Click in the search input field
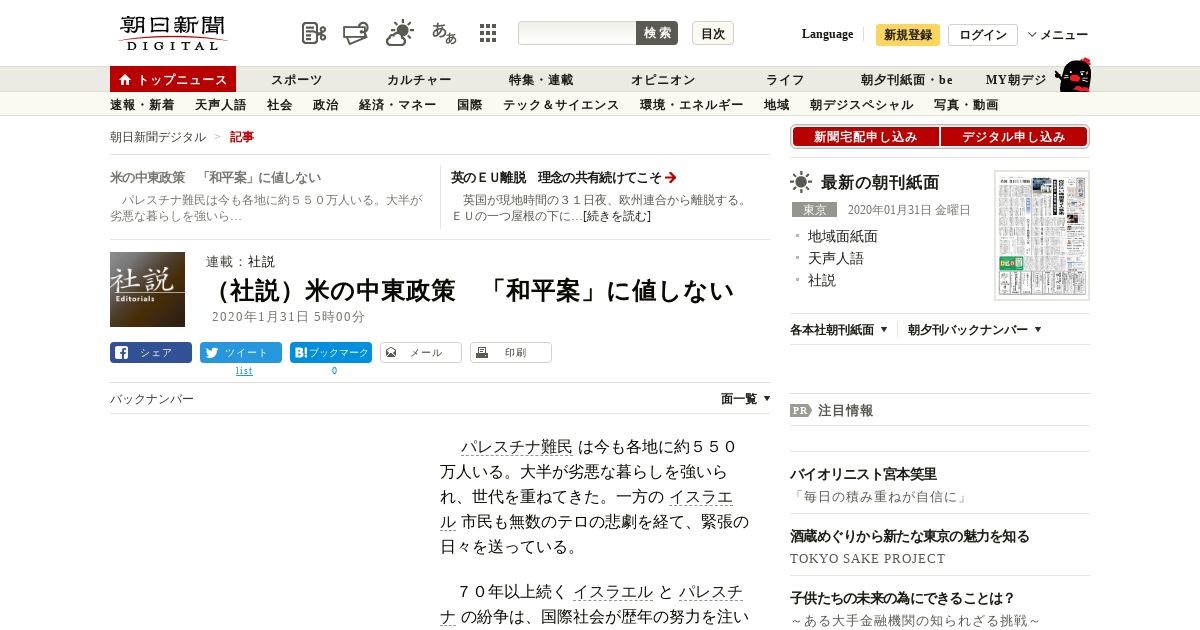This screenshot has width=1200, height=630. [577, 33]
